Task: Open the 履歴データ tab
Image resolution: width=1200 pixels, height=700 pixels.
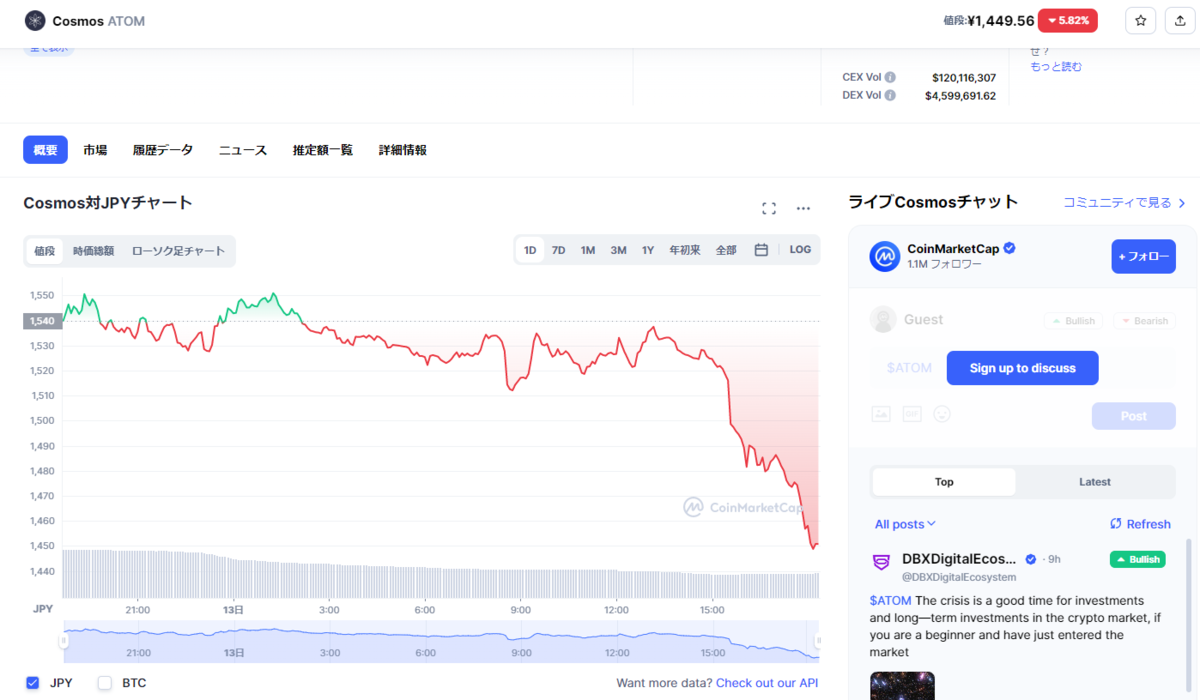Action: 163,150
